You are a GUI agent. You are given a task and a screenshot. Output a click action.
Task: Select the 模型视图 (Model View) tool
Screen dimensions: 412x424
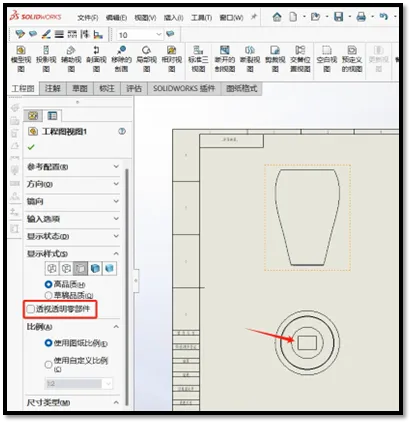coord(21,59)
